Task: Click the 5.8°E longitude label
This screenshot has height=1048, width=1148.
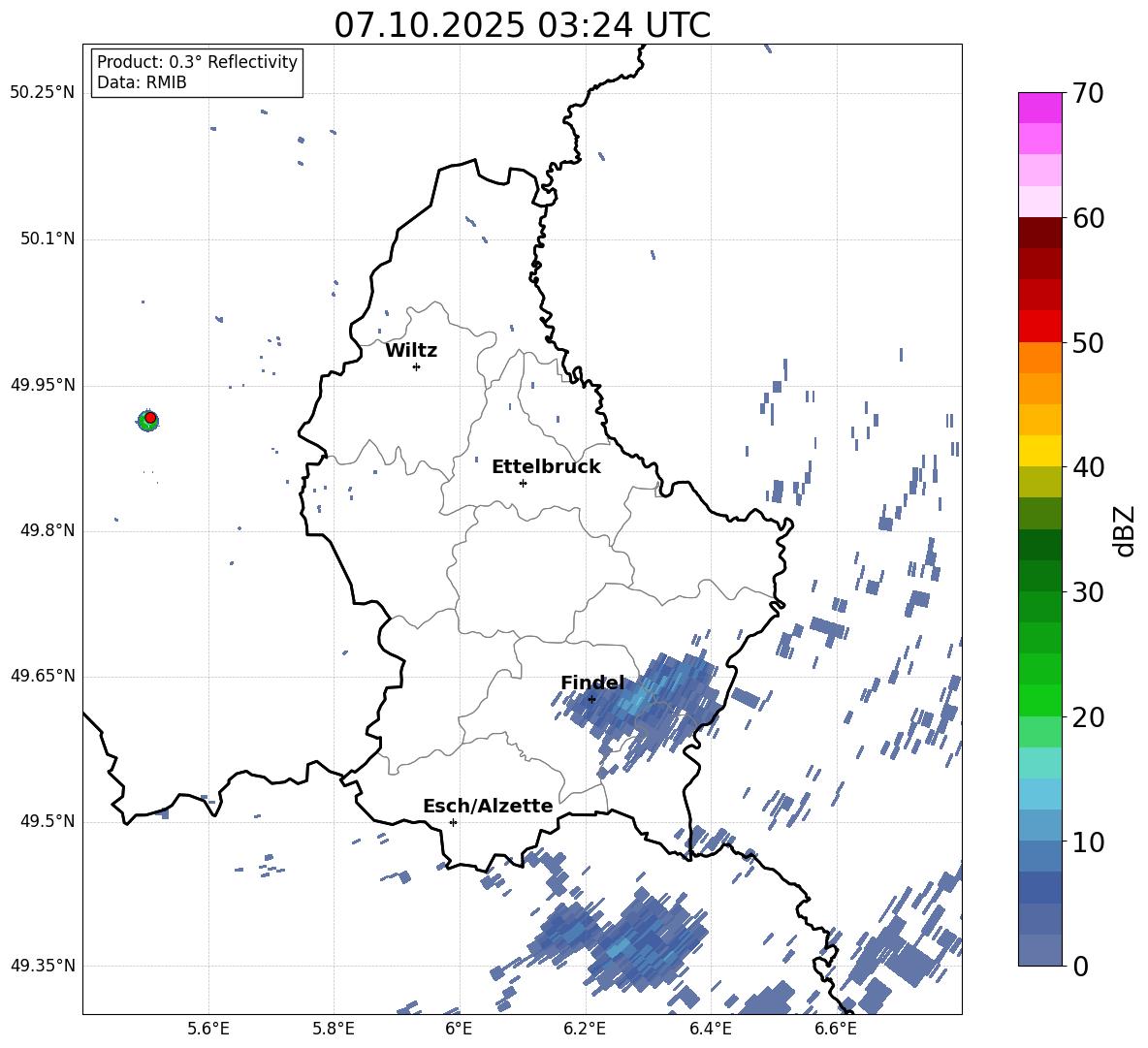Action: click(x=334, y=1029)
